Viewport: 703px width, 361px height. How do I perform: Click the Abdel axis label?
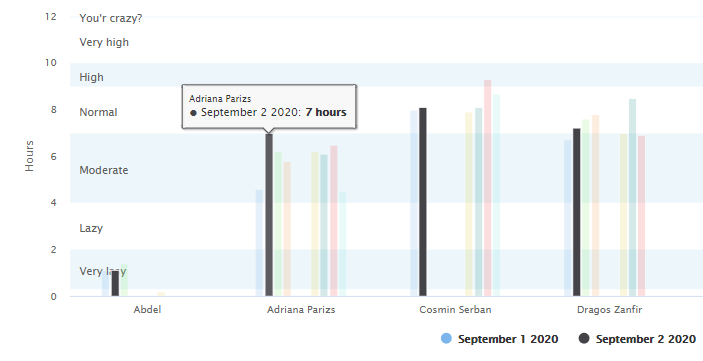(147, 309)
